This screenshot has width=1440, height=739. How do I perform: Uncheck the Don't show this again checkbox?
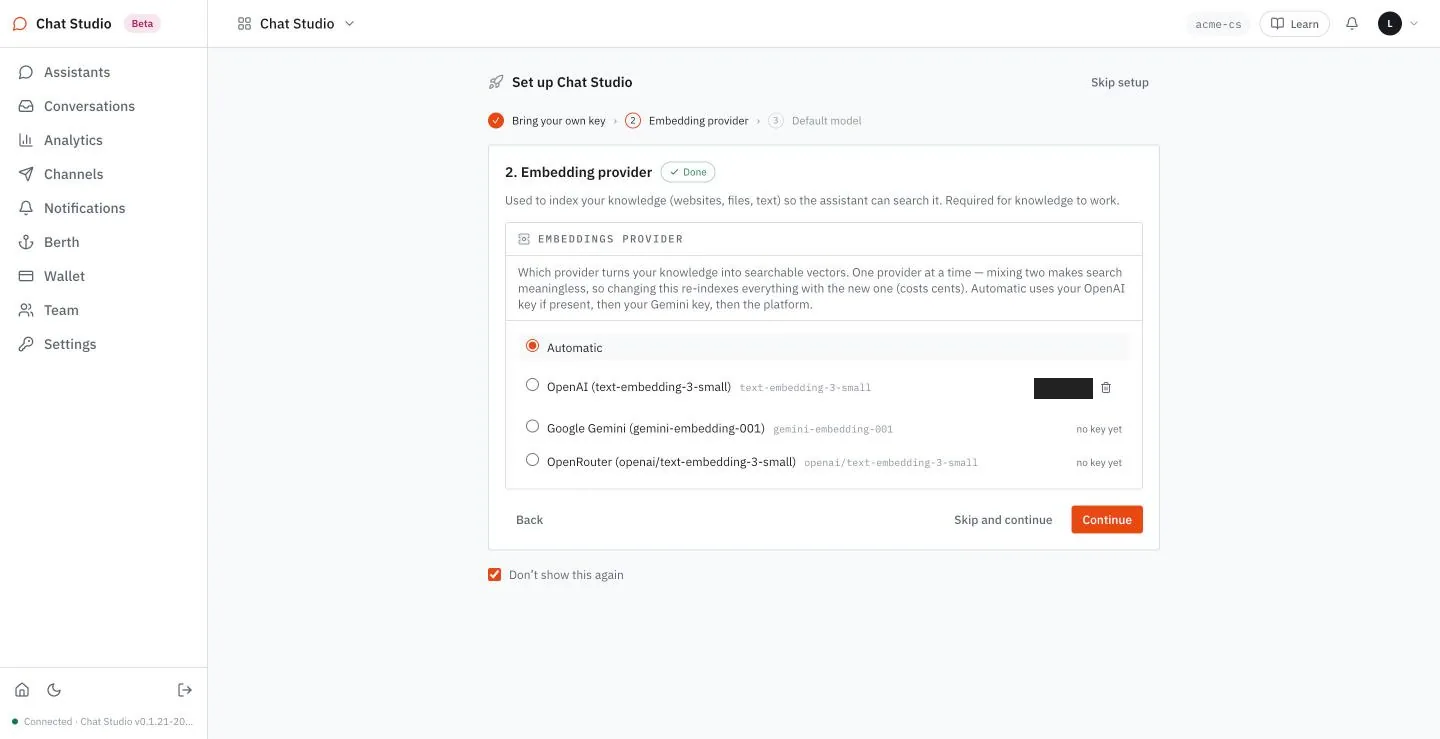coord(494,575)
